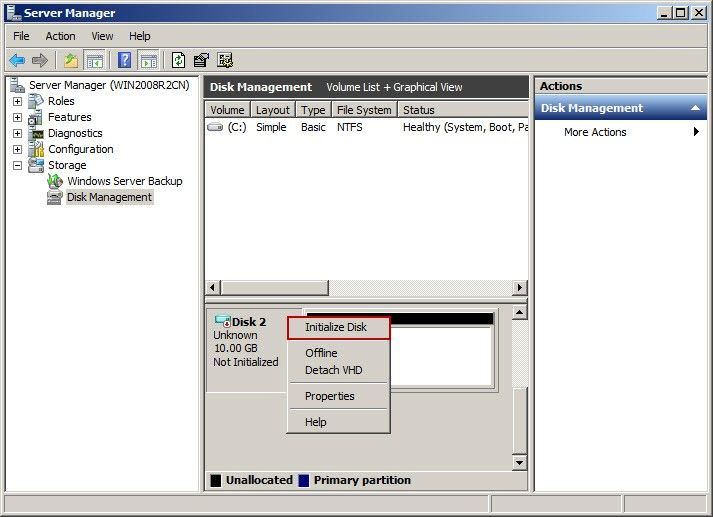
Task: Expand the Features tree node
Action: pyautogui.click(x=17, y=117)
